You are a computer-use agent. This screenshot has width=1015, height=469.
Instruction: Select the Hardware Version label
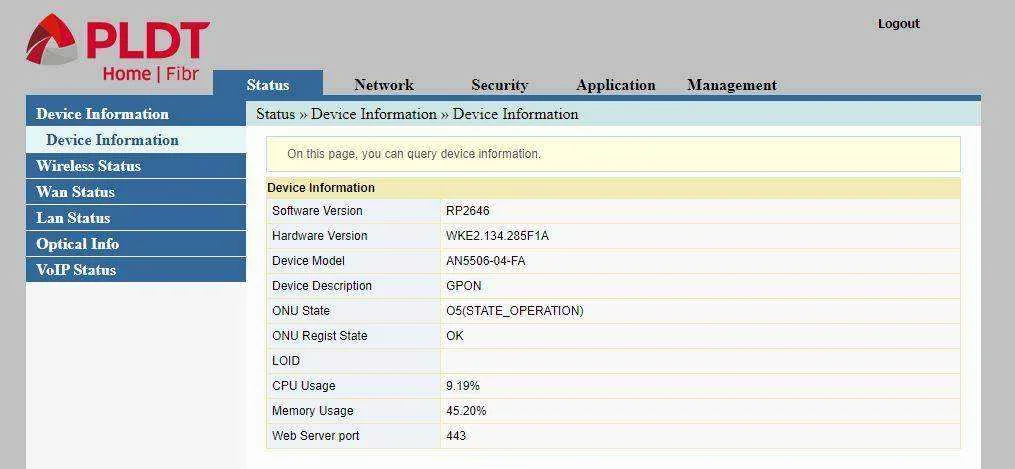(320, 235)
